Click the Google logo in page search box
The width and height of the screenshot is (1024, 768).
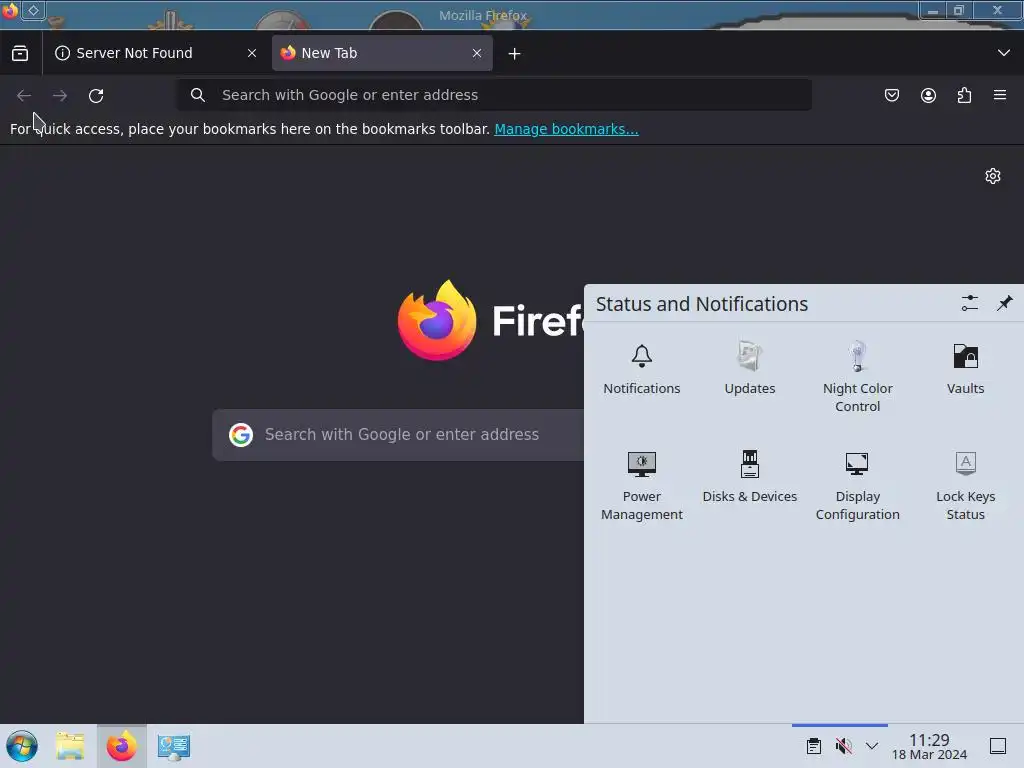(241, 435)
